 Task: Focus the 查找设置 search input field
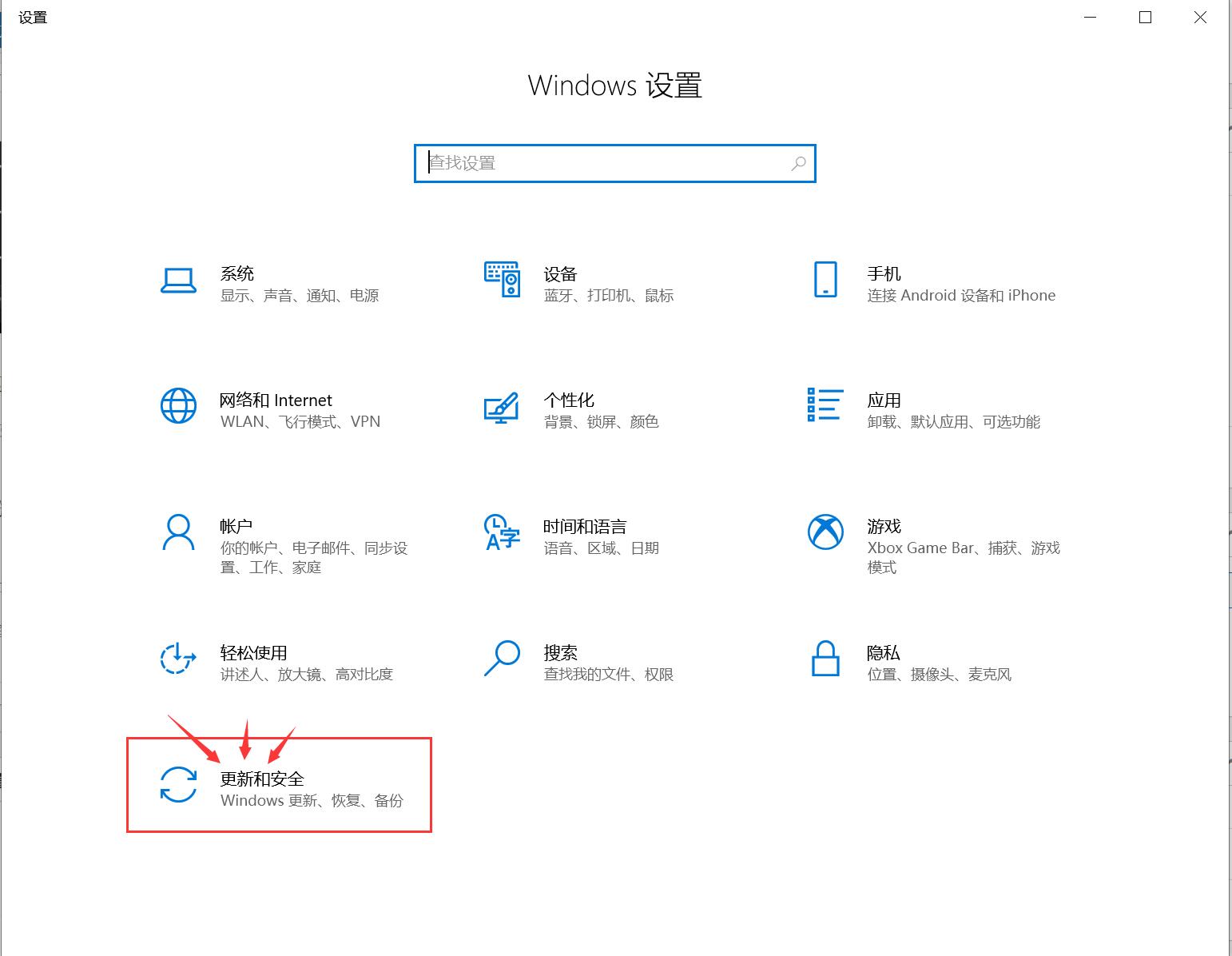coord(607,164)
